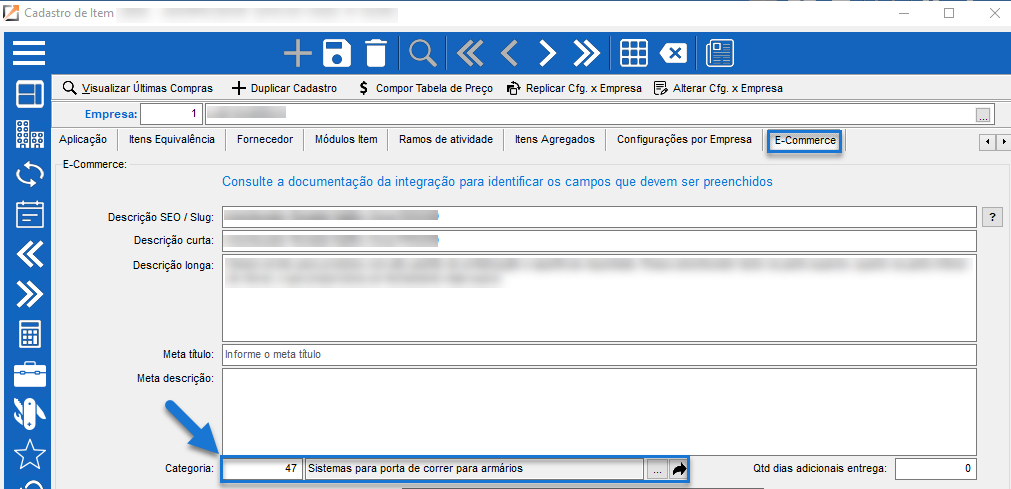The height and width of the screenshot is (489, 1011).
Task: Open the hamburger menu at top left
Action: 29,52
